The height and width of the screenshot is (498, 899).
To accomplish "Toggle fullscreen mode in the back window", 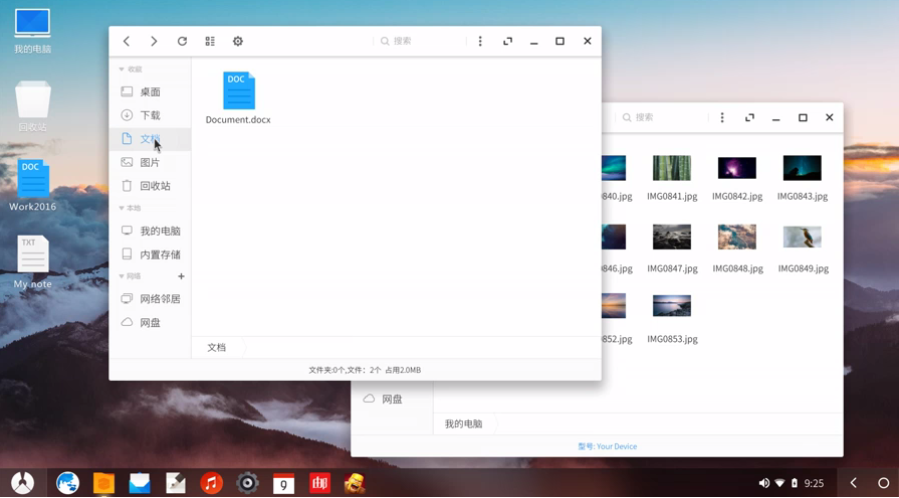I will coord(749,117).
